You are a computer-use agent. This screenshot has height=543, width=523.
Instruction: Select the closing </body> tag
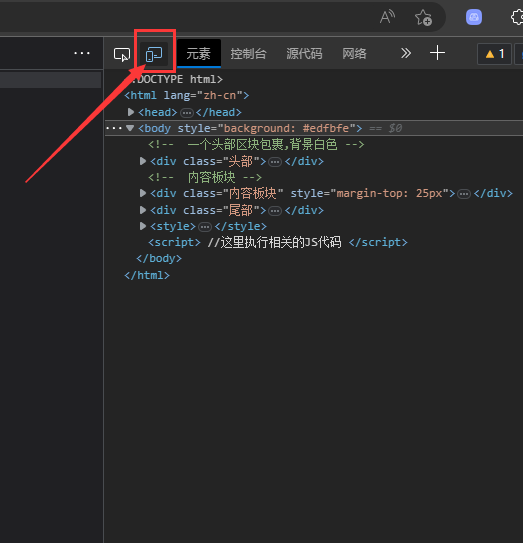click(x=159, y=258)
